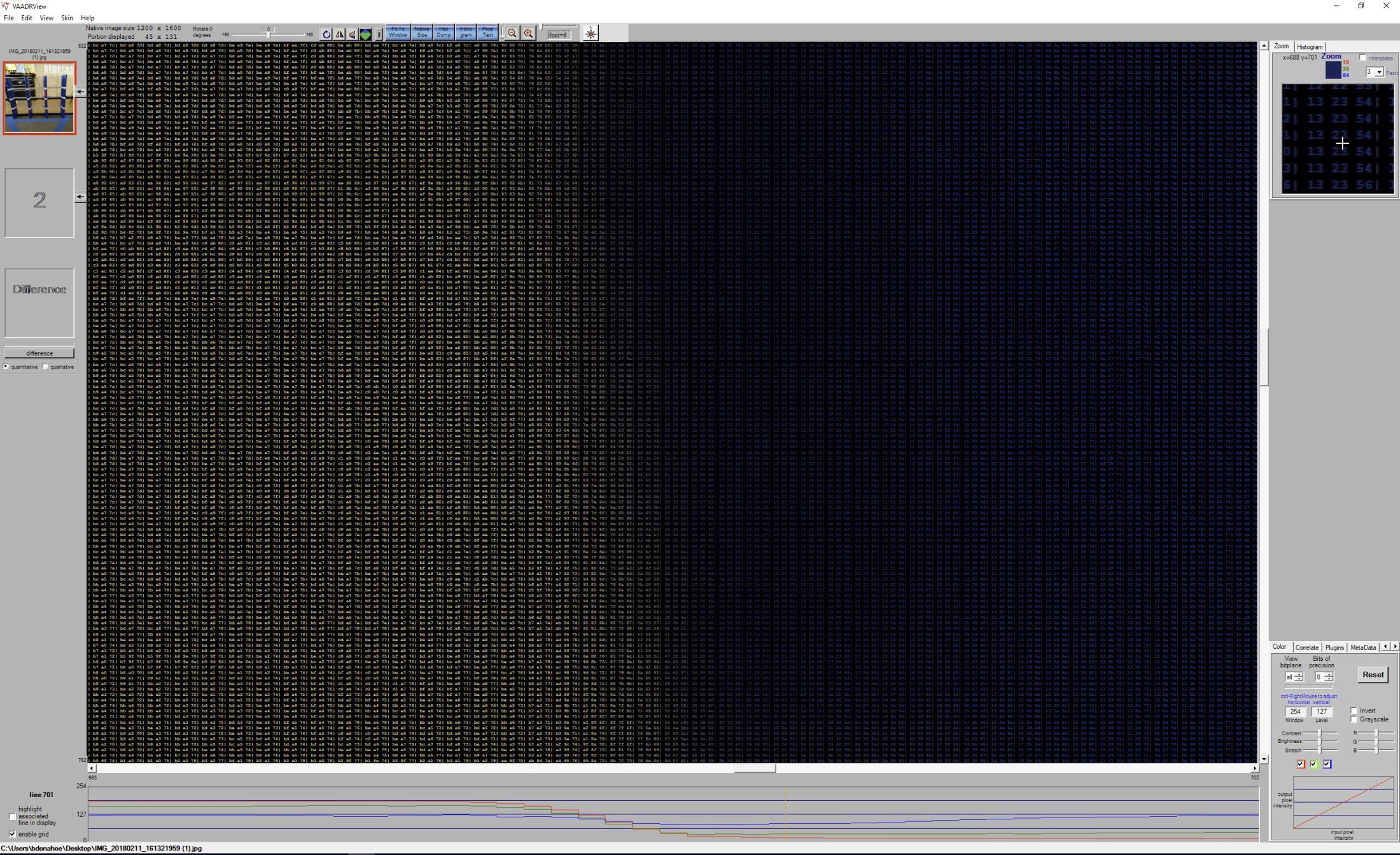Uncheck the red channel checkbox
This screenshot has height=855, width=1400.
click(1301, 764)
